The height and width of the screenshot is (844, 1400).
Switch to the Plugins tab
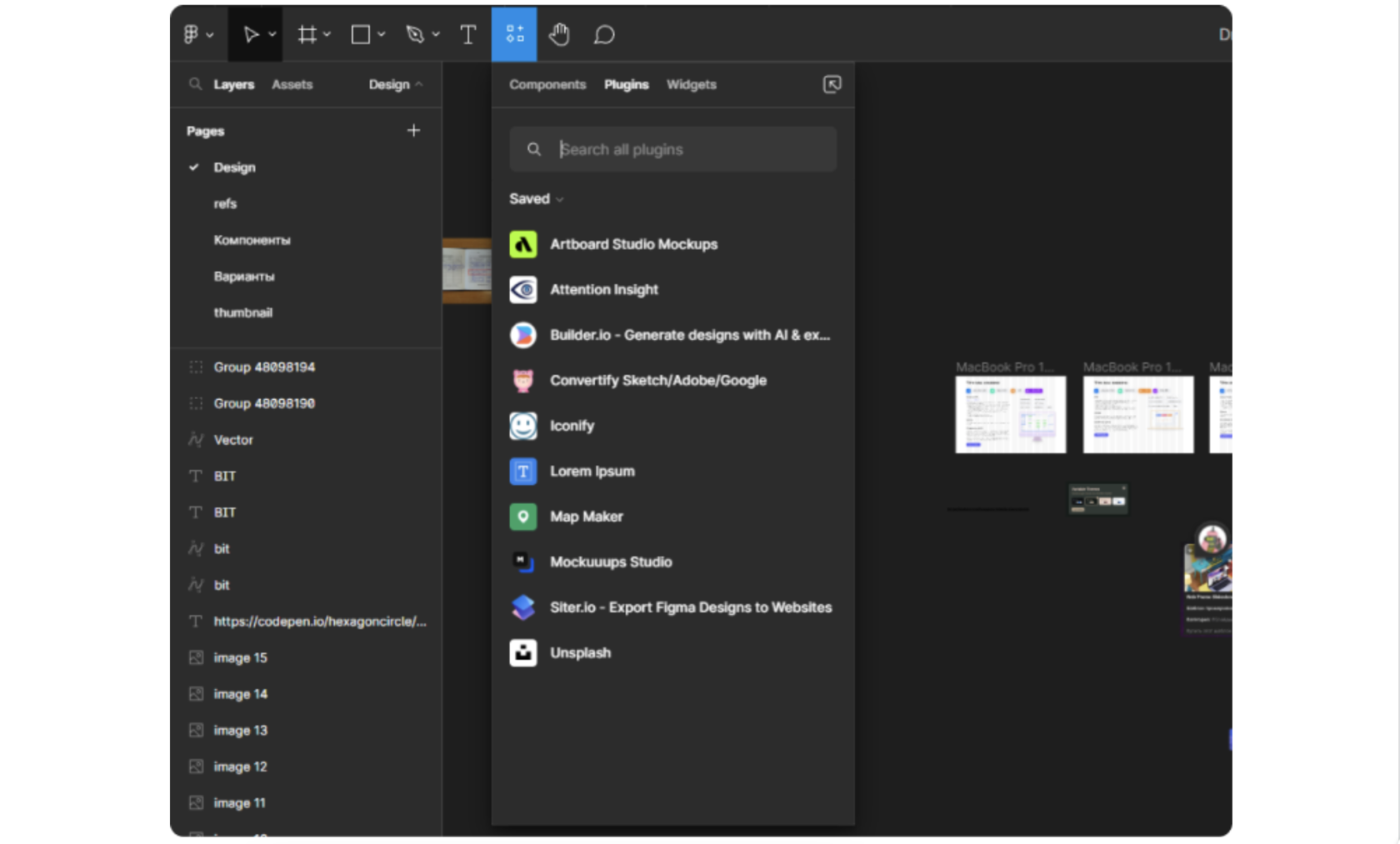click(627, 84)
